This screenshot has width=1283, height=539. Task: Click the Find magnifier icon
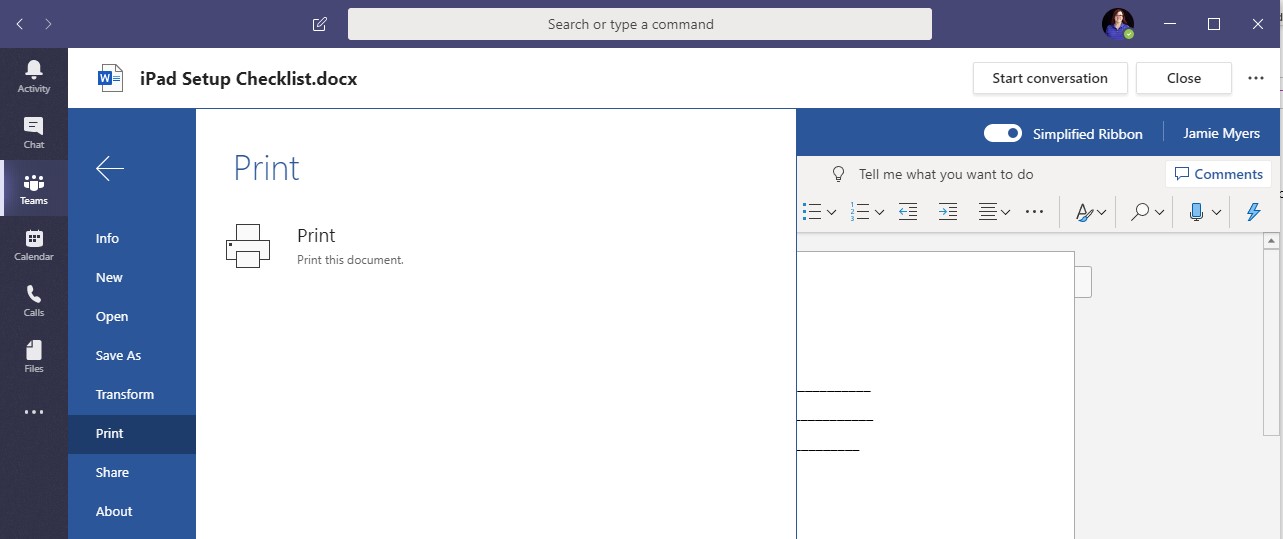pyautogui.click(x=1140, y=212)
